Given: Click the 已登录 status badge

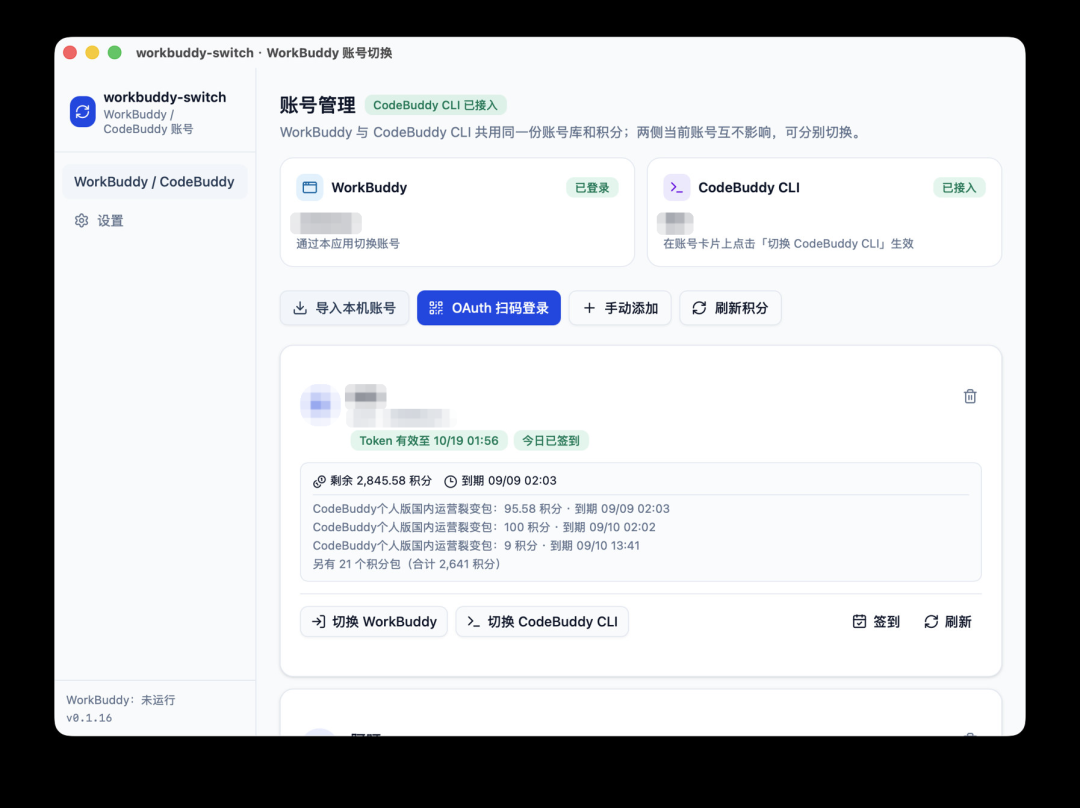Looking at the screenshot, I should 592,187.
